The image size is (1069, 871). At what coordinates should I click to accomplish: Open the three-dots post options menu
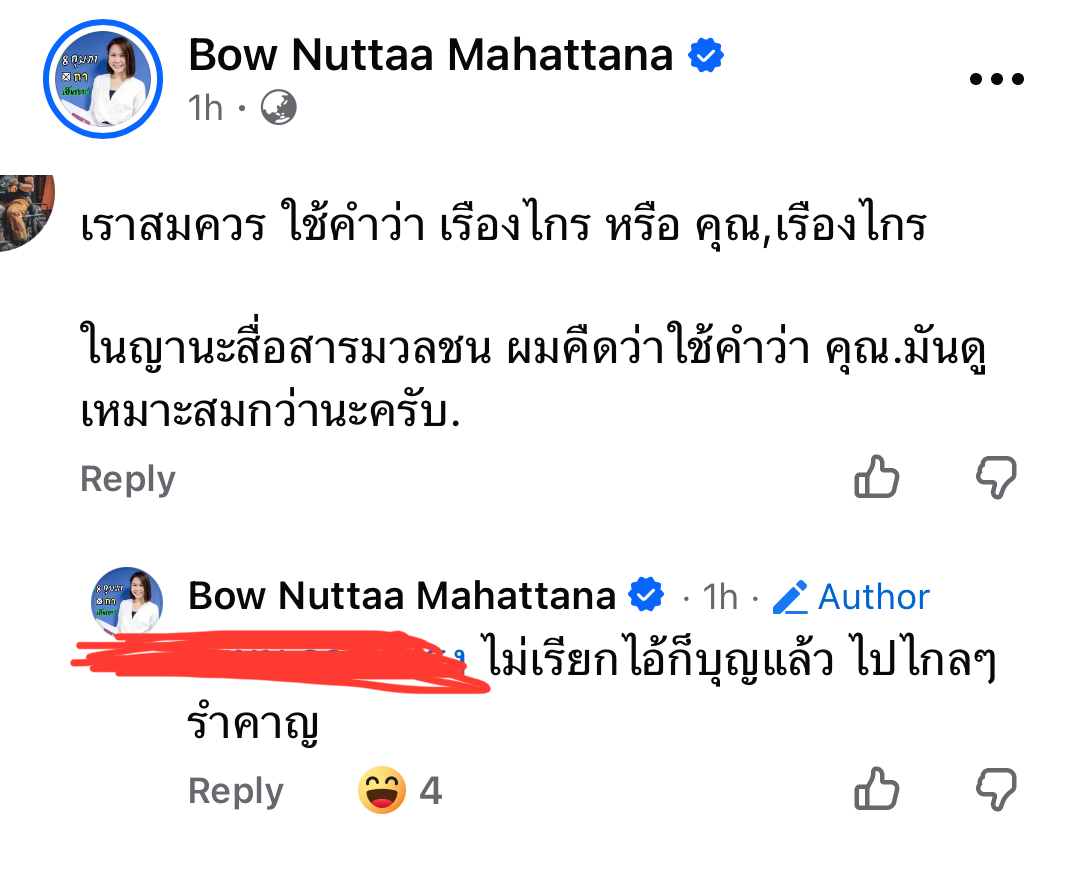pyautogui.click(x=997, y=80)
